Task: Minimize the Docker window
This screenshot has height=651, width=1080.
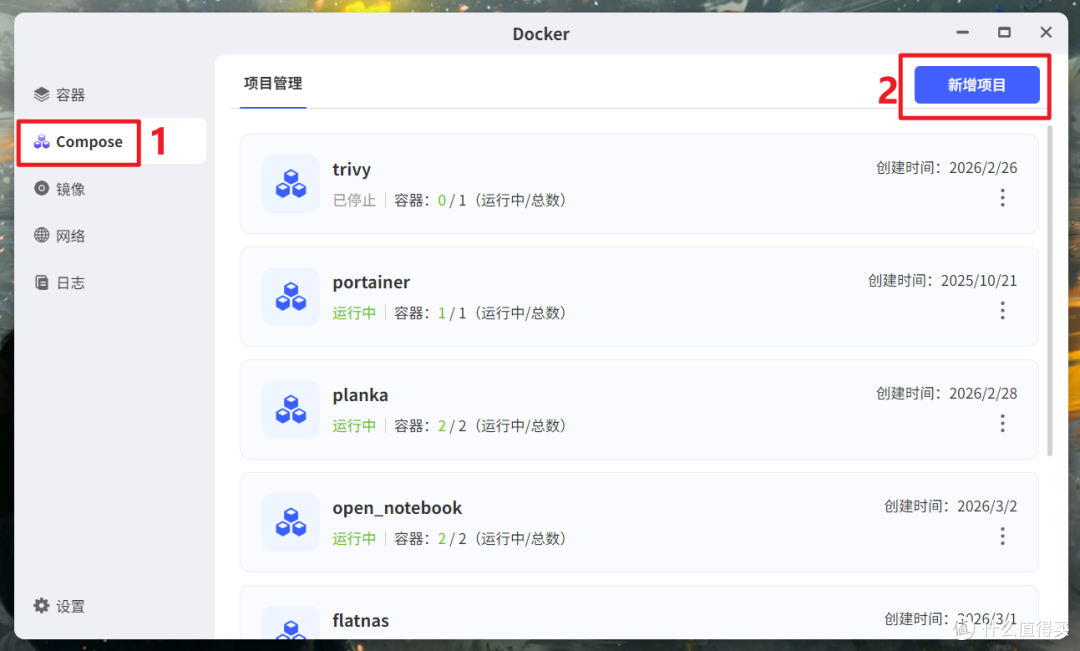Action: point(962,32)
